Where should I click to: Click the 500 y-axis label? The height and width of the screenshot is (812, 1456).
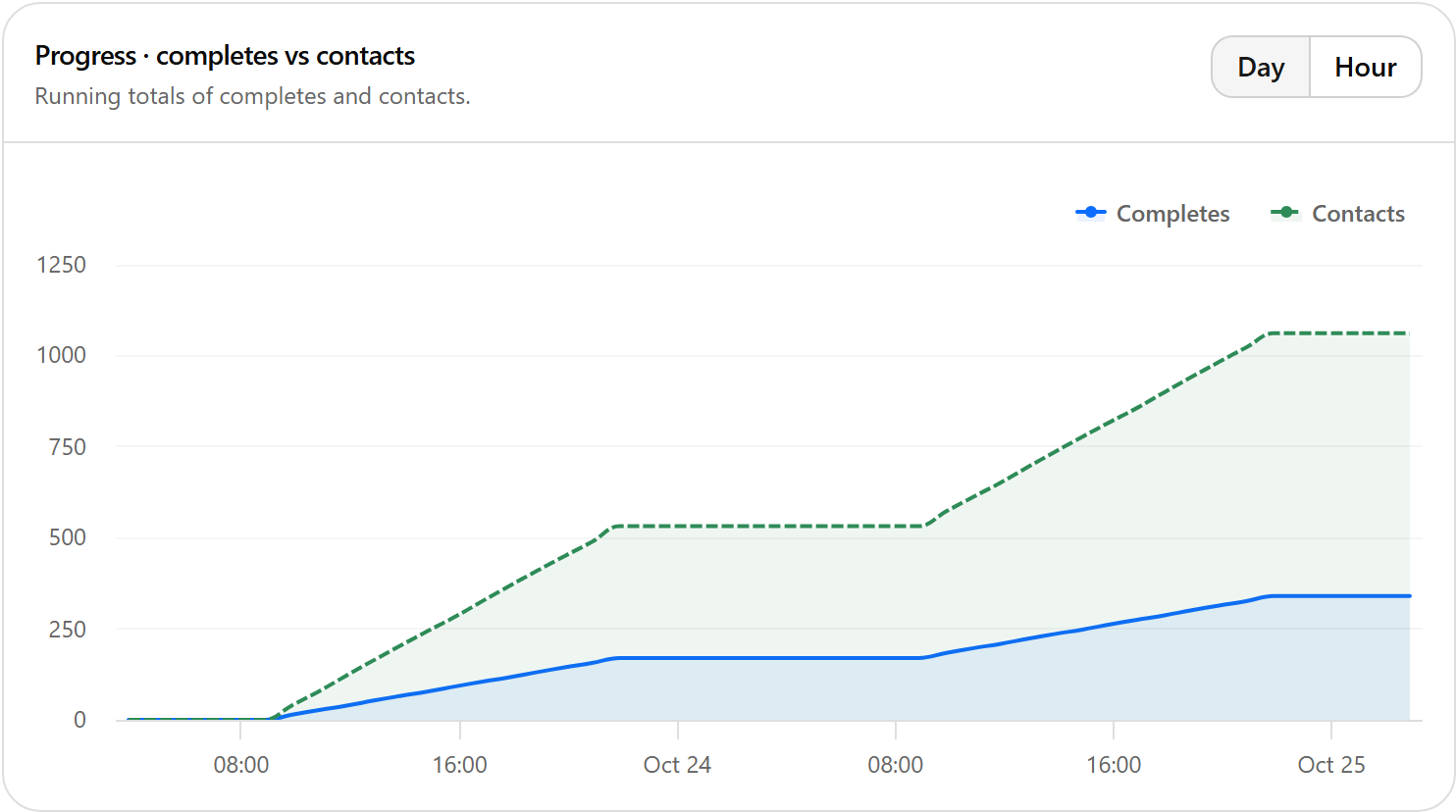(x=67, y=537)
